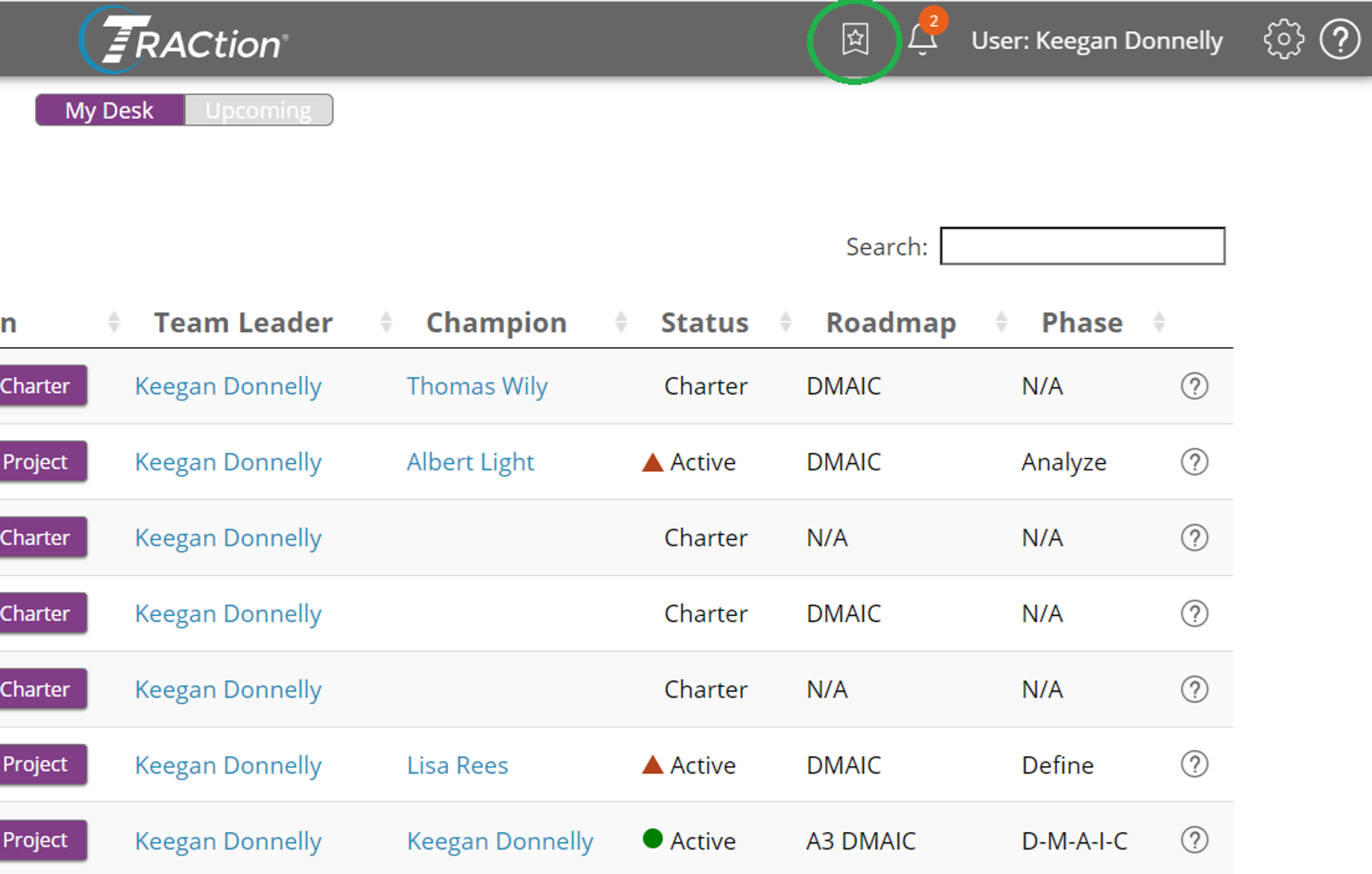Open Team Leader Keegan Donnelly in Lisa Rees row

coord(228,764)
